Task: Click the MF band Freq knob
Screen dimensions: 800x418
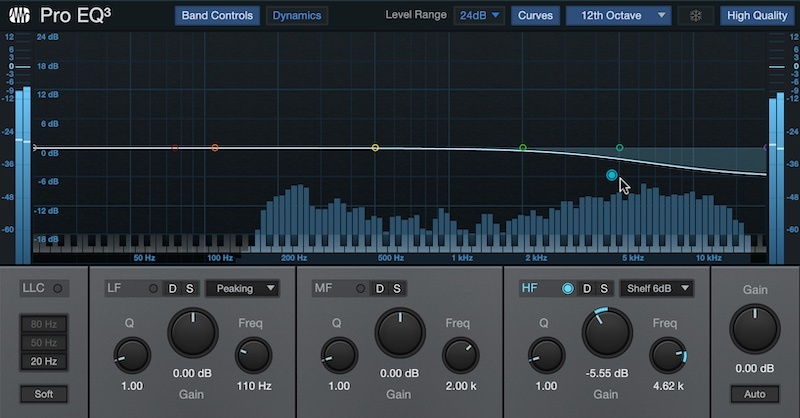Action: (461, 356)
